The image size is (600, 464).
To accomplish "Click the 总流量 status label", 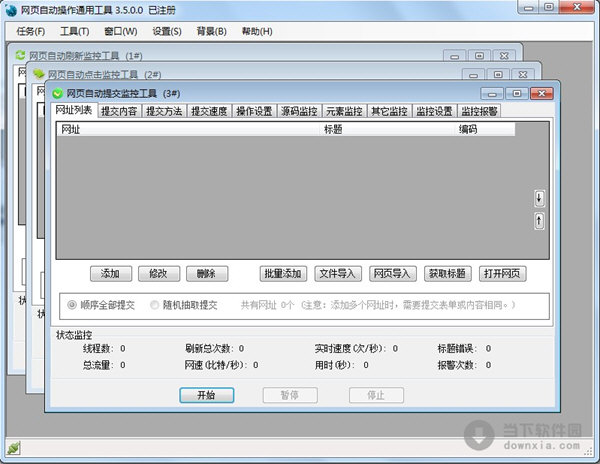I will click(98, 365).
